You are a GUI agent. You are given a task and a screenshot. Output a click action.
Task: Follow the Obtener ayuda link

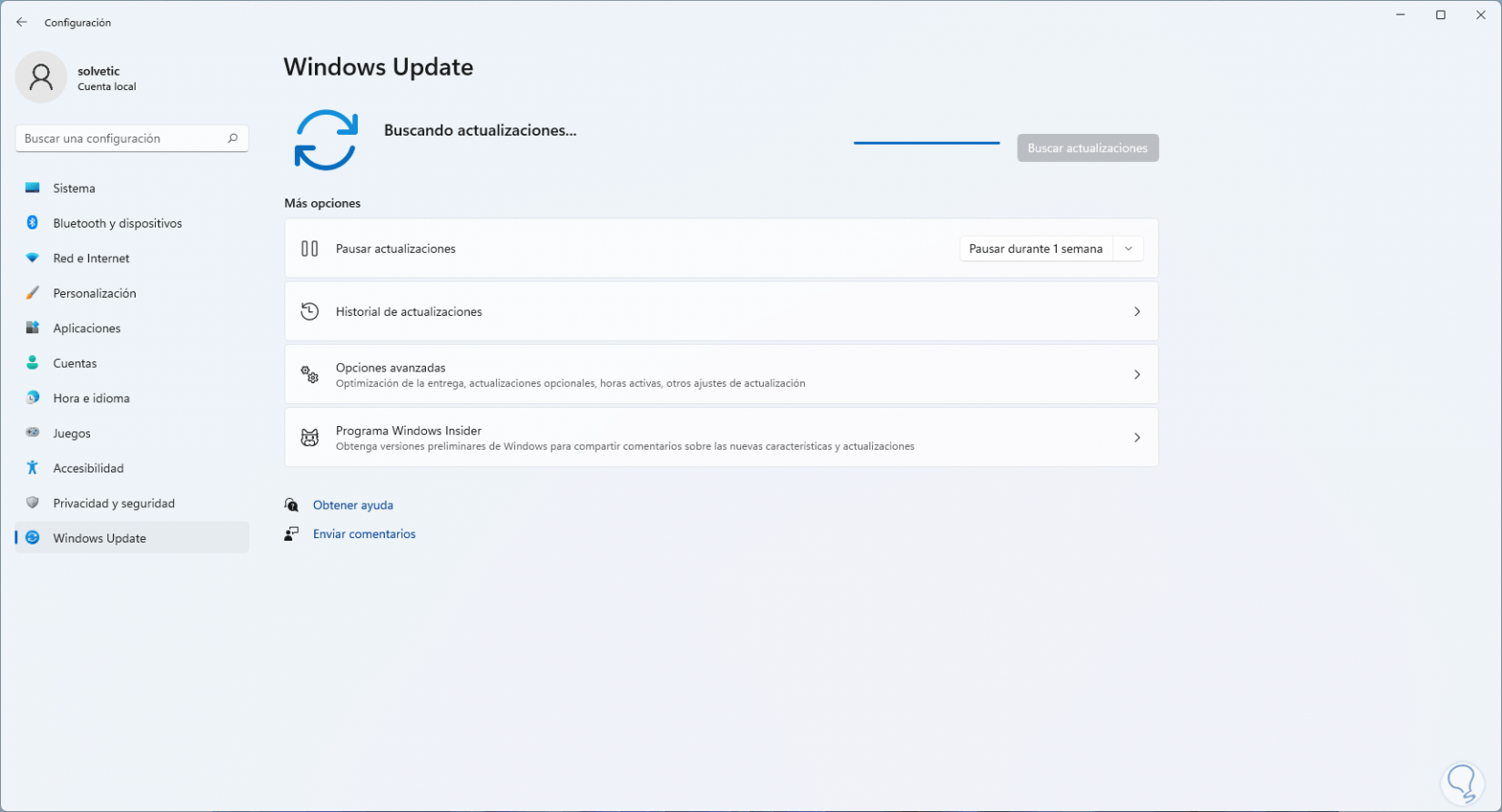pos(353,505)
